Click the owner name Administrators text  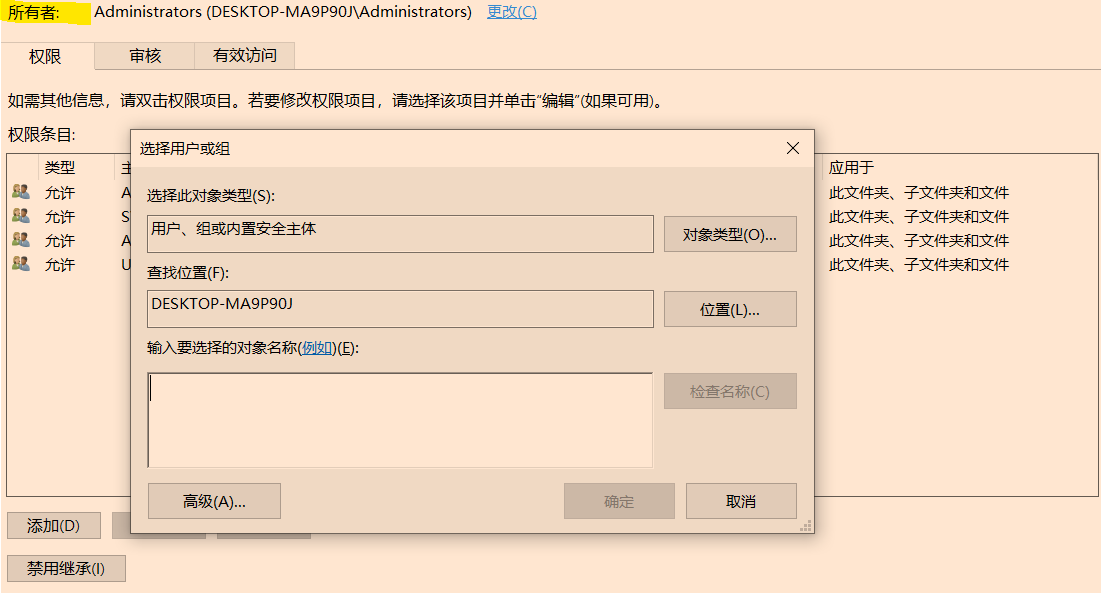pyautogui.click(x=283, y=12)
